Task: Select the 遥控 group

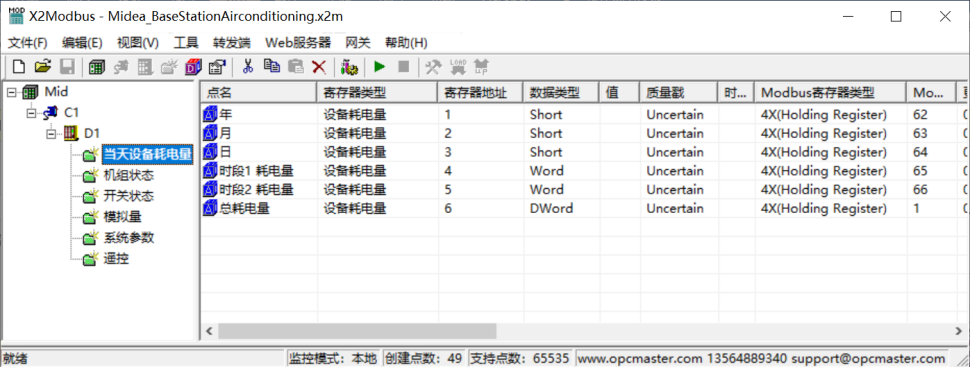Action: click(x=116, y=259)
